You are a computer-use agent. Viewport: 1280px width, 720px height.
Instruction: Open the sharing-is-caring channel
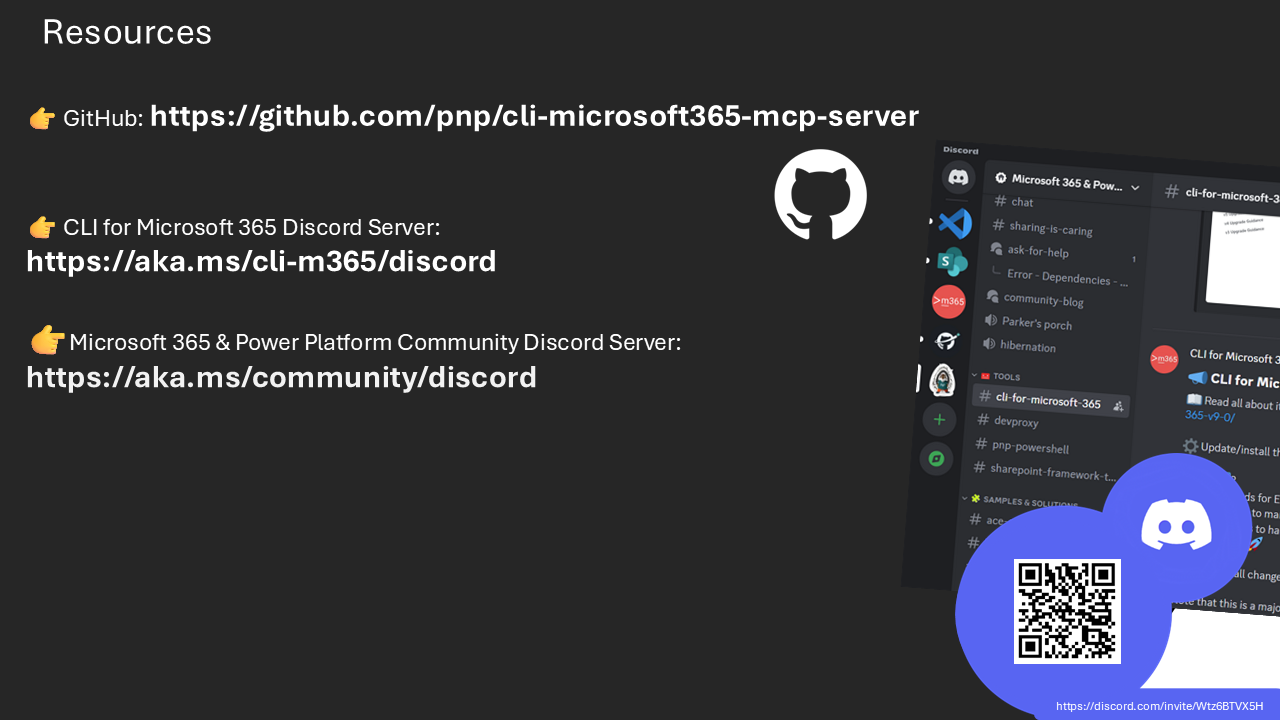click(x=1049, y=229)
